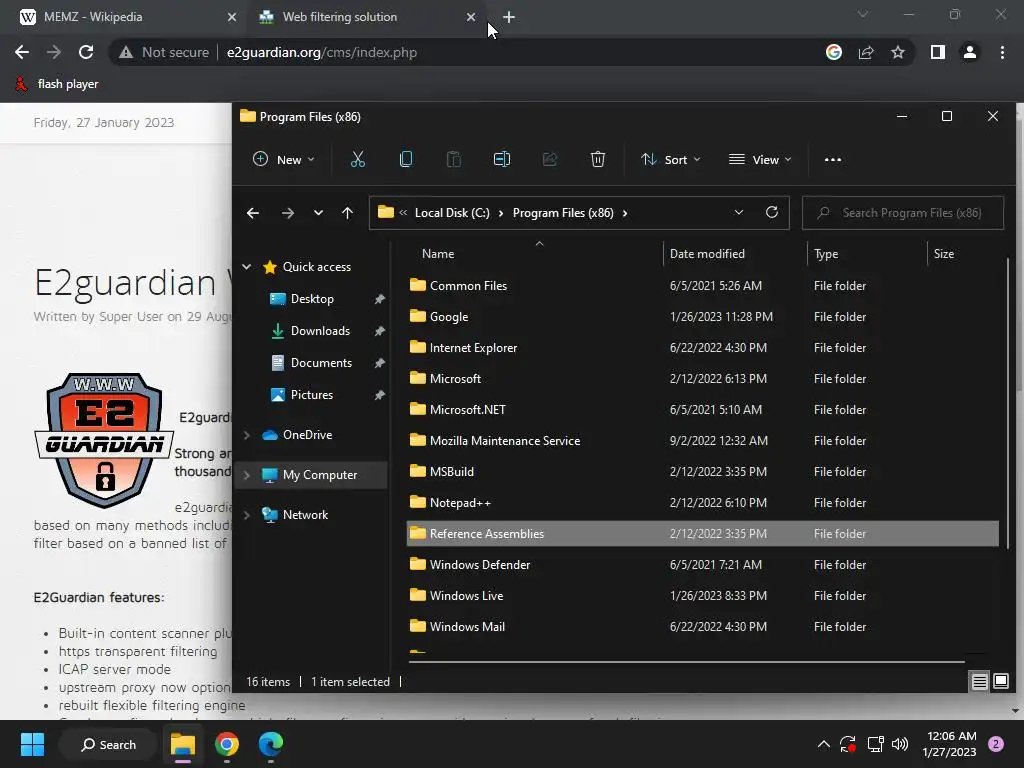Open a new Chrome tab
Image resolution: width=1024 pixels, height=768 pixels.
509,17
